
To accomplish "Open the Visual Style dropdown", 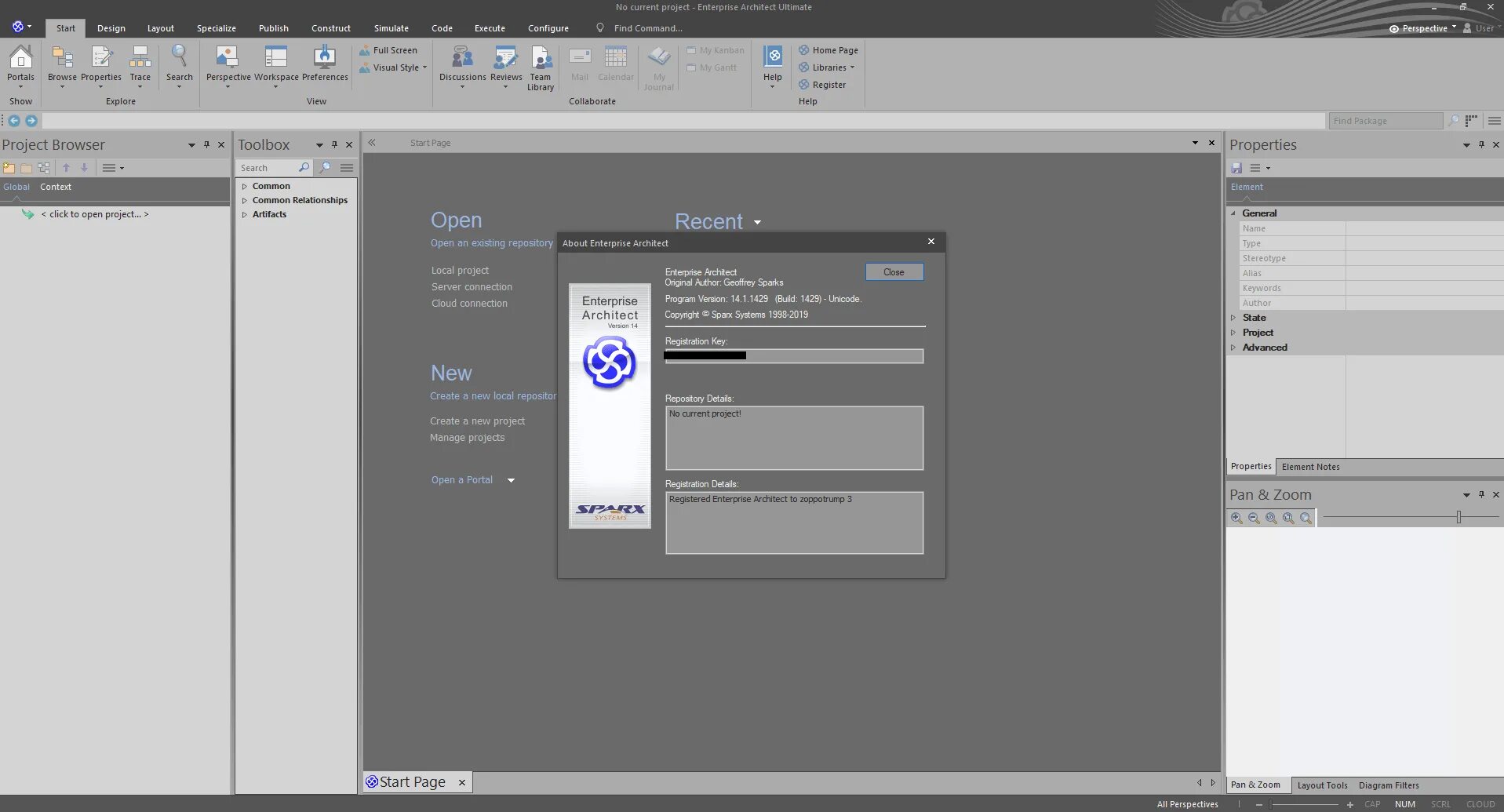I will pos(393,67).
